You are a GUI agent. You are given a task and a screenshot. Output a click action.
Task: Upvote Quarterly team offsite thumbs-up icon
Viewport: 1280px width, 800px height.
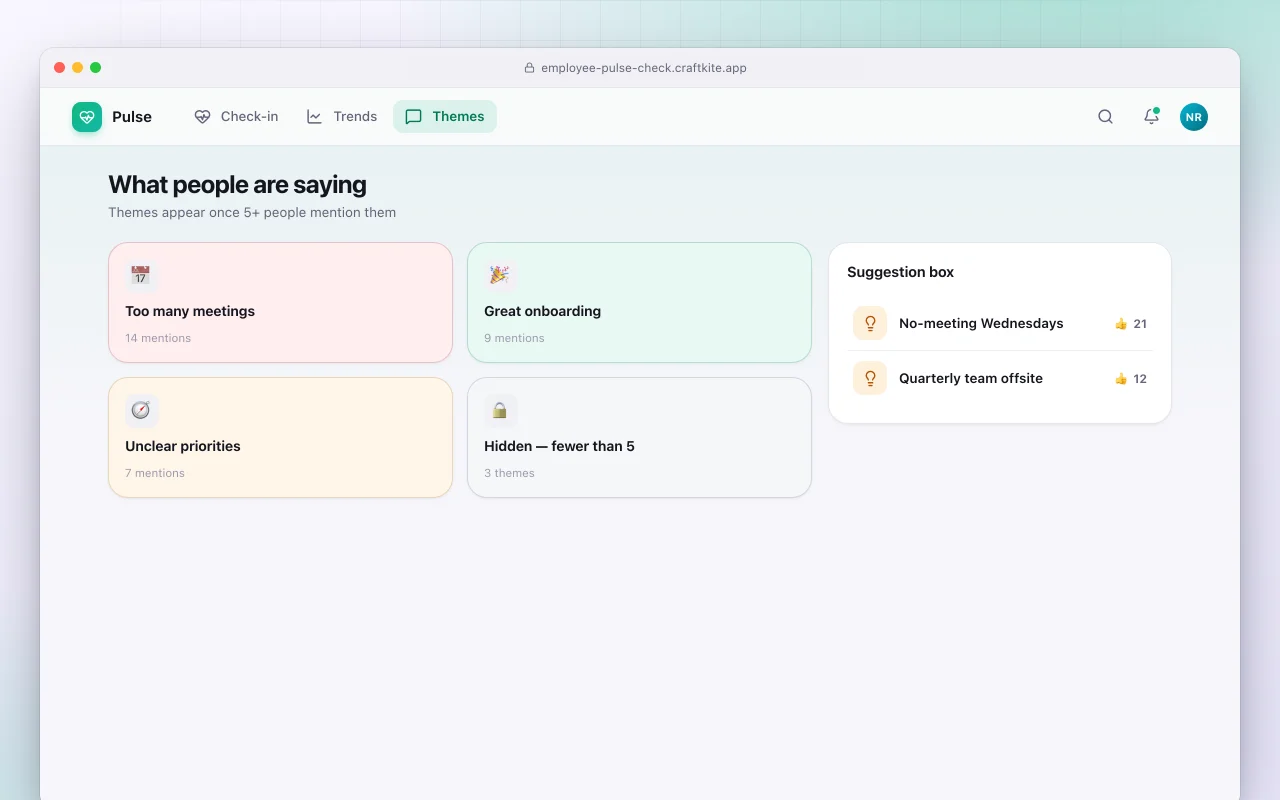[x=1121, y=379]
